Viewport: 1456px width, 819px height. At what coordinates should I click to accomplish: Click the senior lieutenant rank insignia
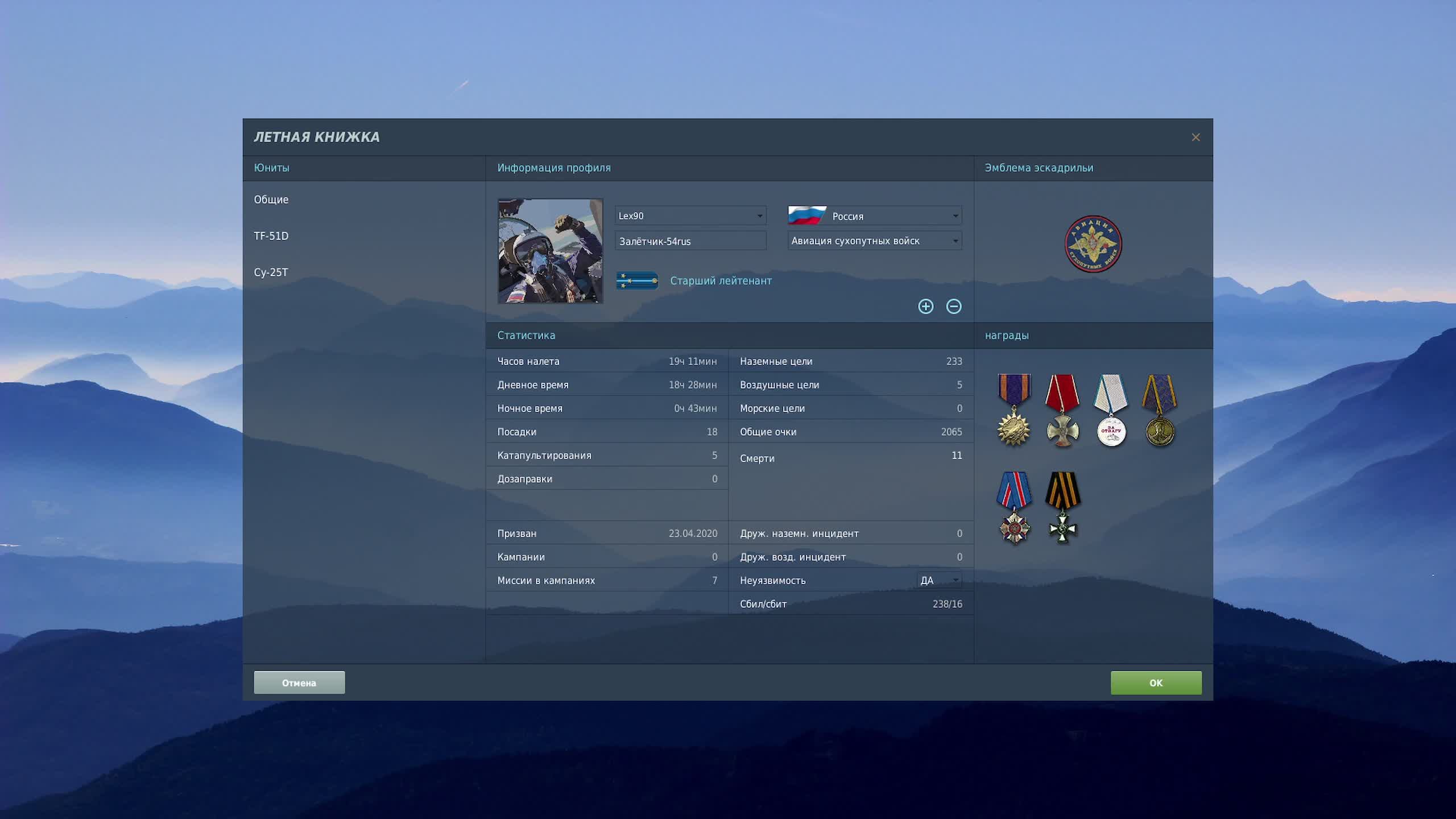637,280
